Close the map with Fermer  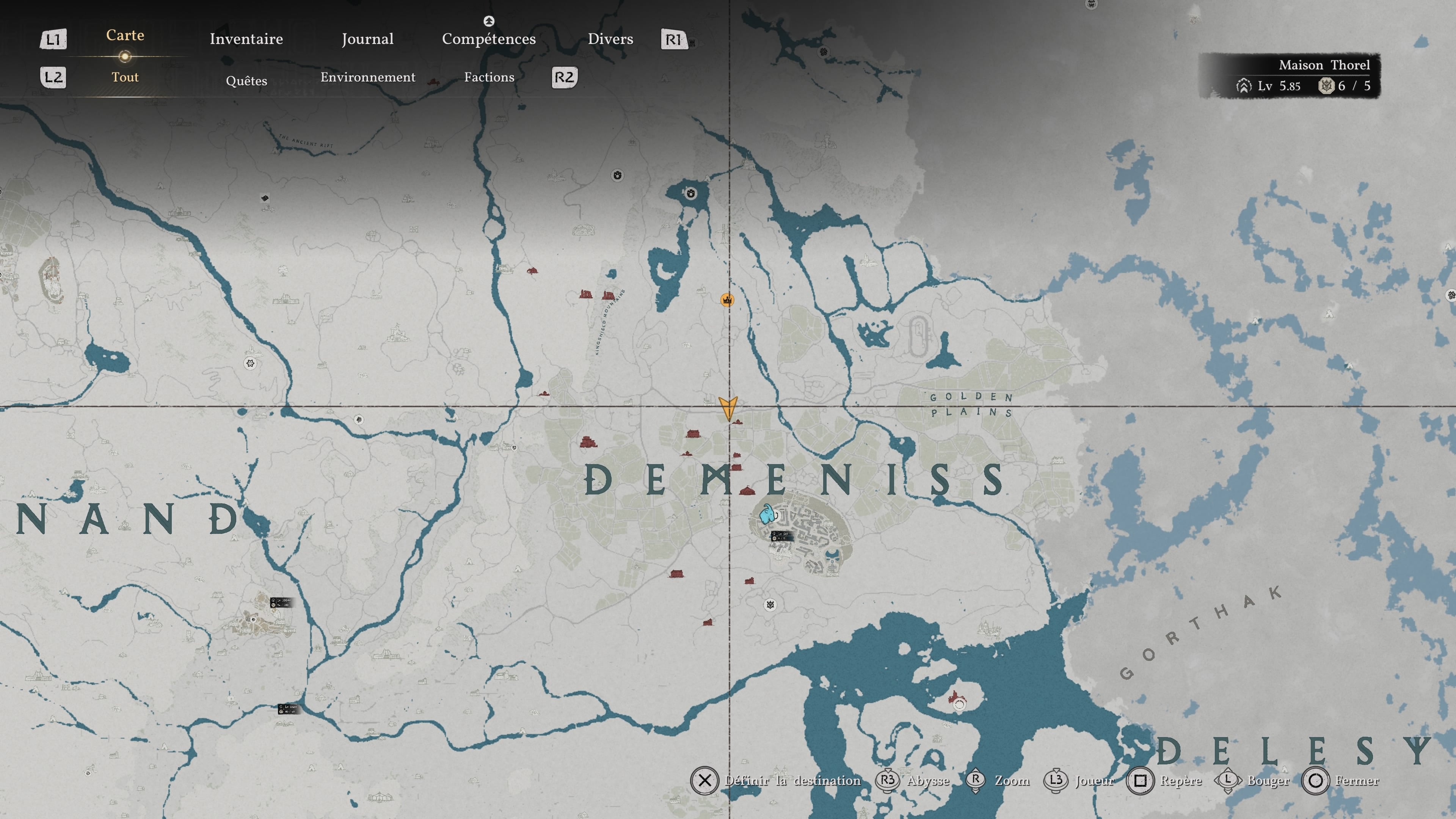[x=1357, y=781]
